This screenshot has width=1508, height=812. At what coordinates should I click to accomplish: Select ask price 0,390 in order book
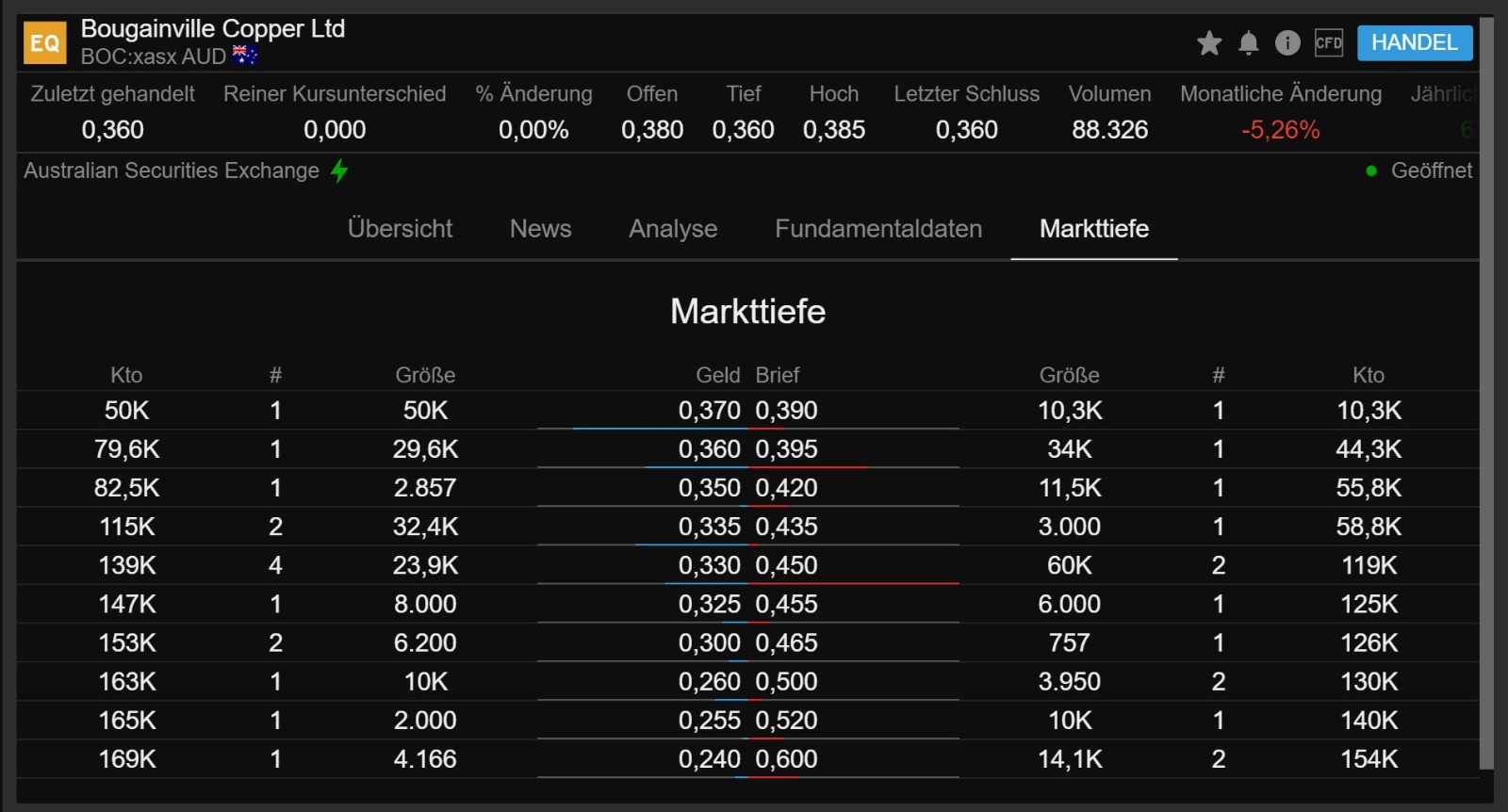(x=786, y=411)
